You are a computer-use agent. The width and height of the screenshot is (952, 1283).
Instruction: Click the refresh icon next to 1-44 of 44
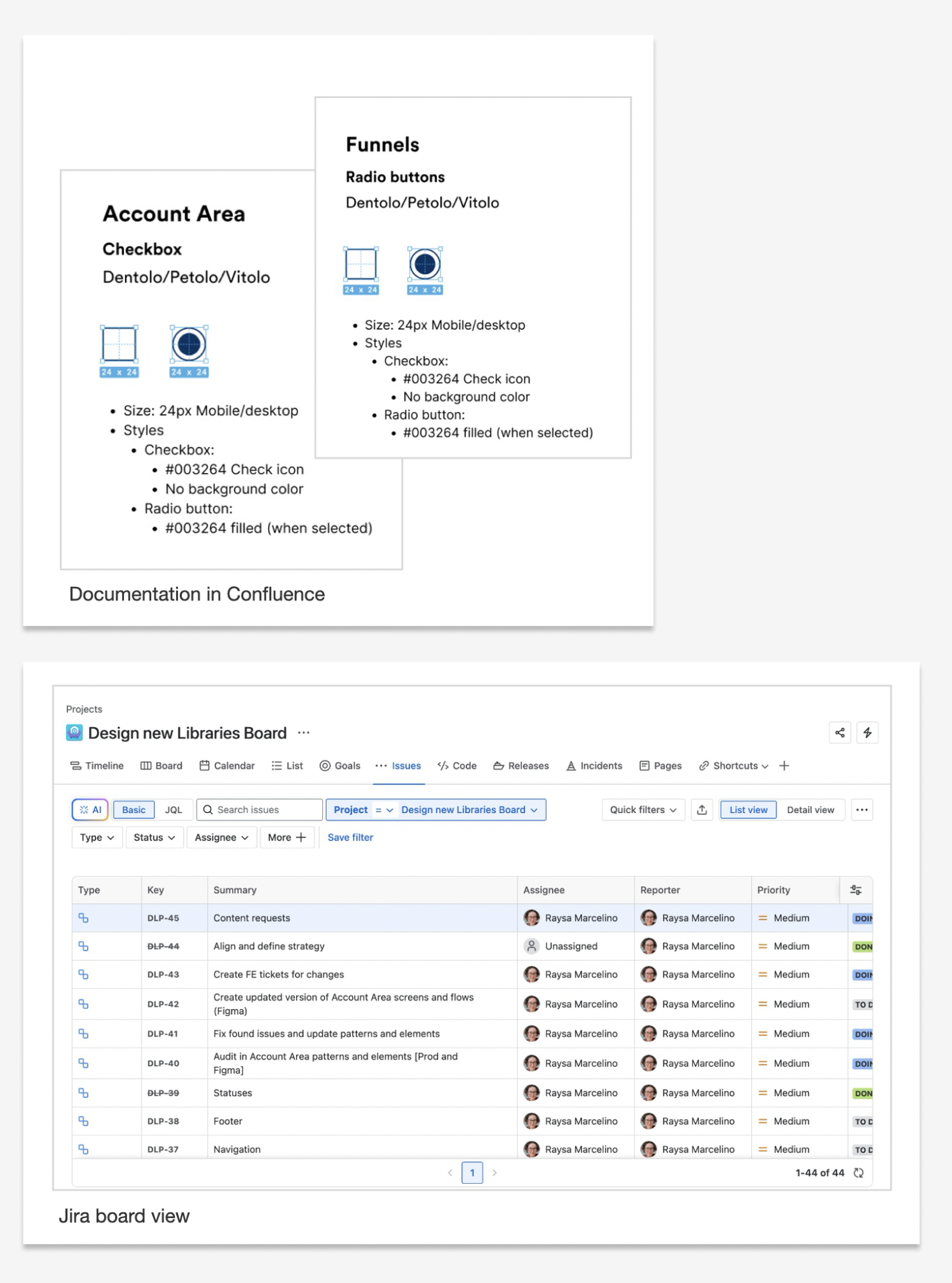point(859,1172)
